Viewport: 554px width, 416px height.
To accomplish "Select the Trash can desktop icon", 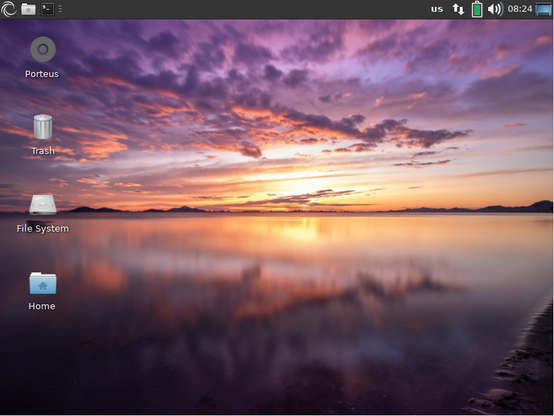I will [x=43, y=127].
